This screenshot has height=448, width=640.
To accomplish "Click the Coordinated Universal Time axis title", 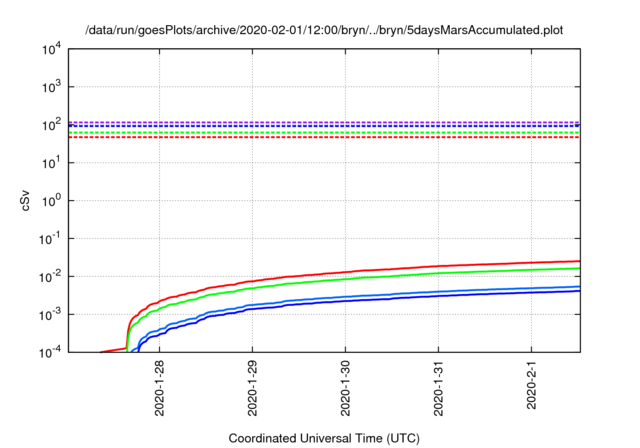I will [324, 439].
